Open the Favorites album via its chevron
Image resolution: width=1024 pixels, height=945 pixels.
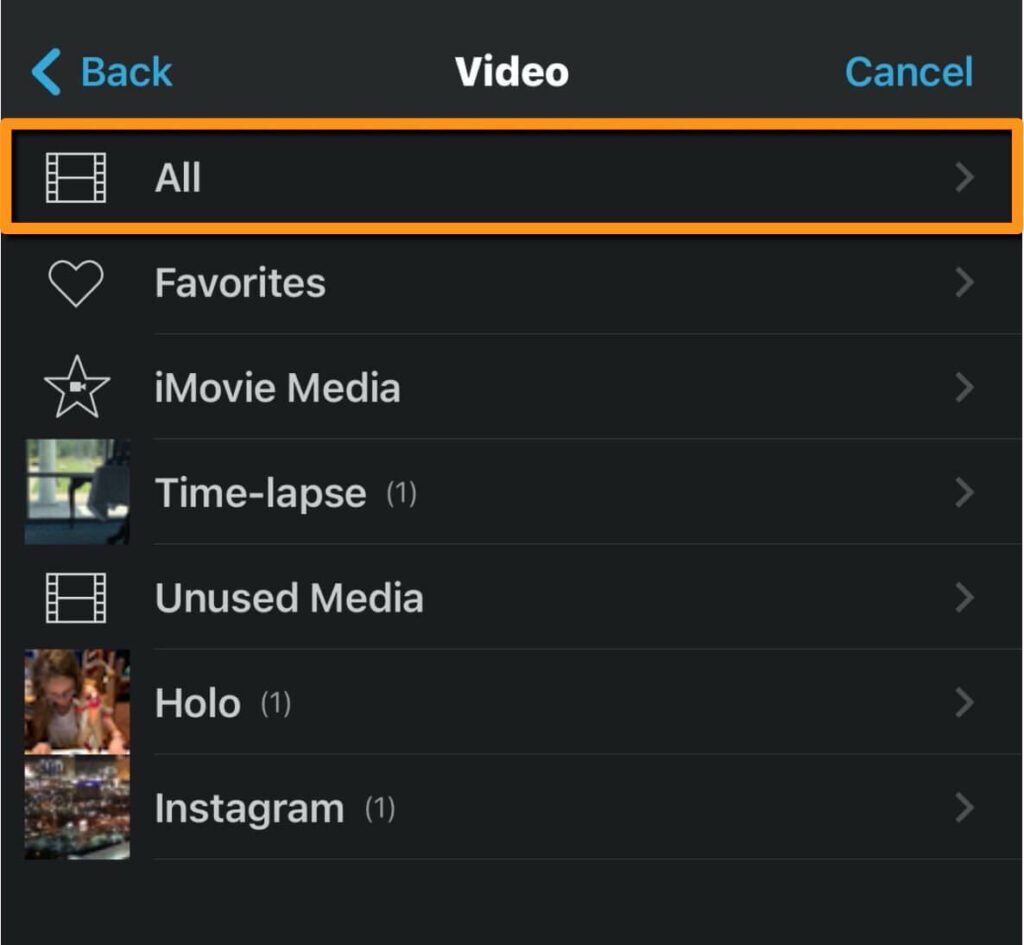963,282
